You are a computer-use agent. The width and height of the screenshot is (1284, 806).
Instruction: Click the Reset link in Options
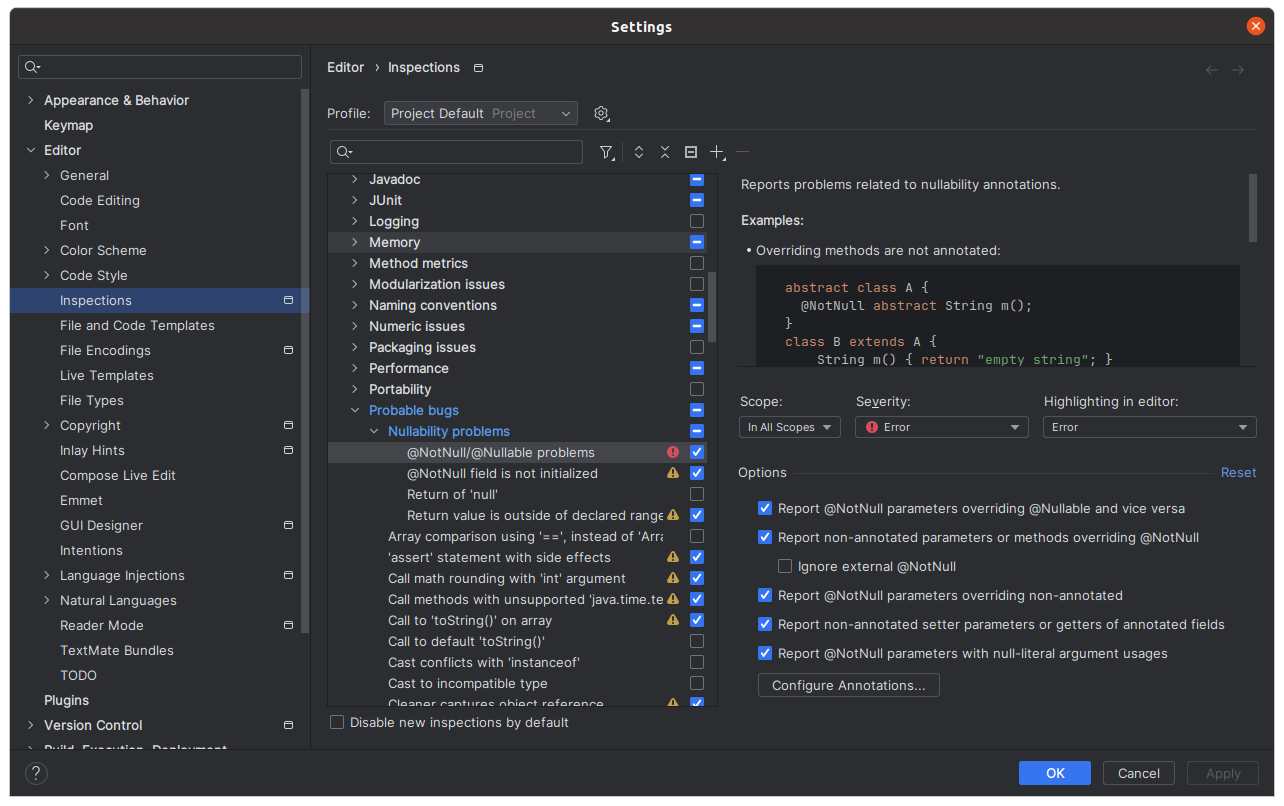click(1238, 472)
